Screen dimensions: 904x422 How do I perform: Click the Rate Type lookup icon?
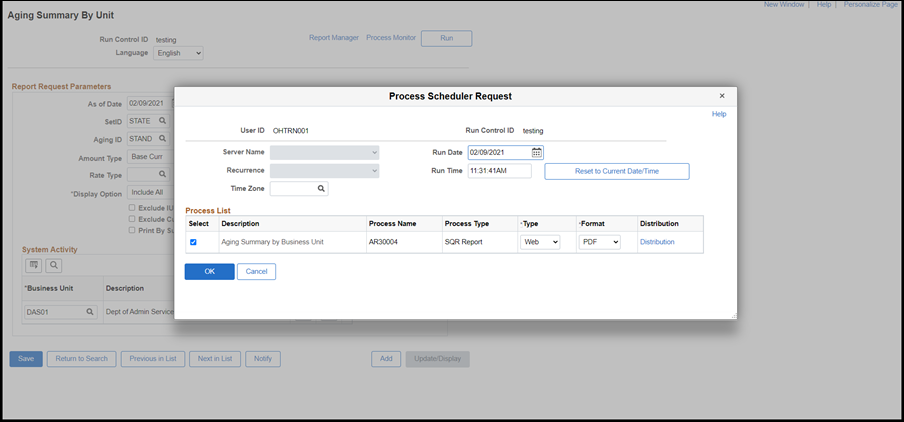coord(162,175)
